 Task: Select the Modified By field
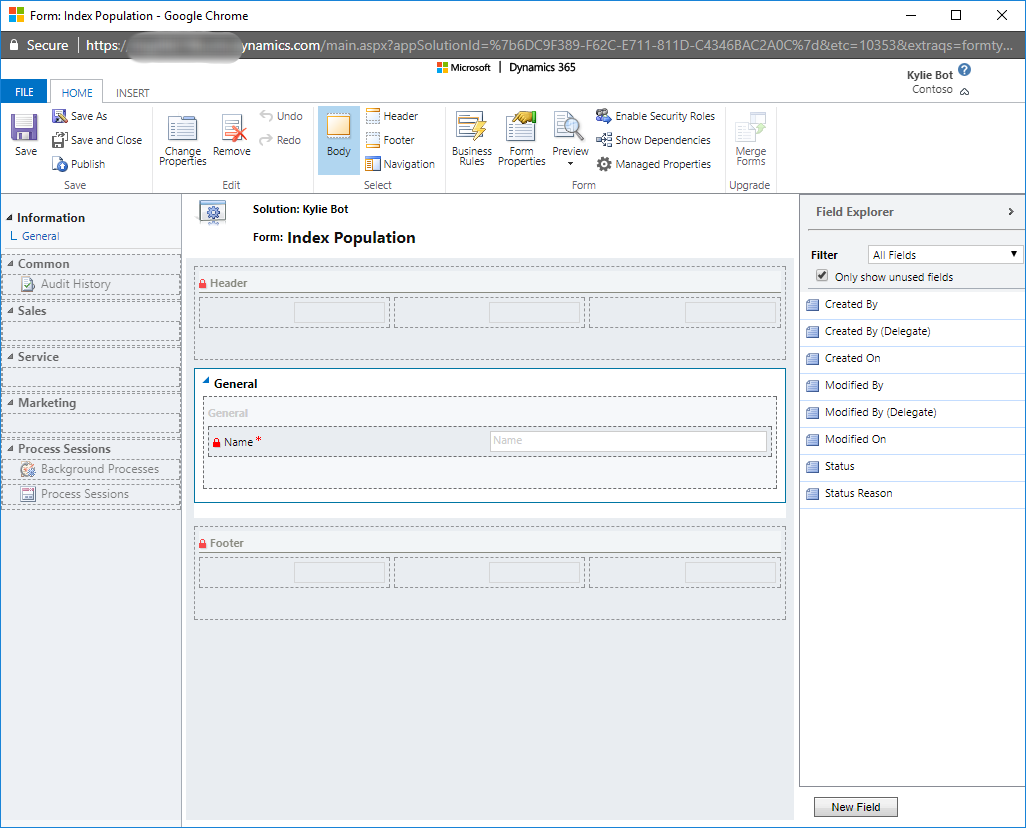tap(912, 386)
